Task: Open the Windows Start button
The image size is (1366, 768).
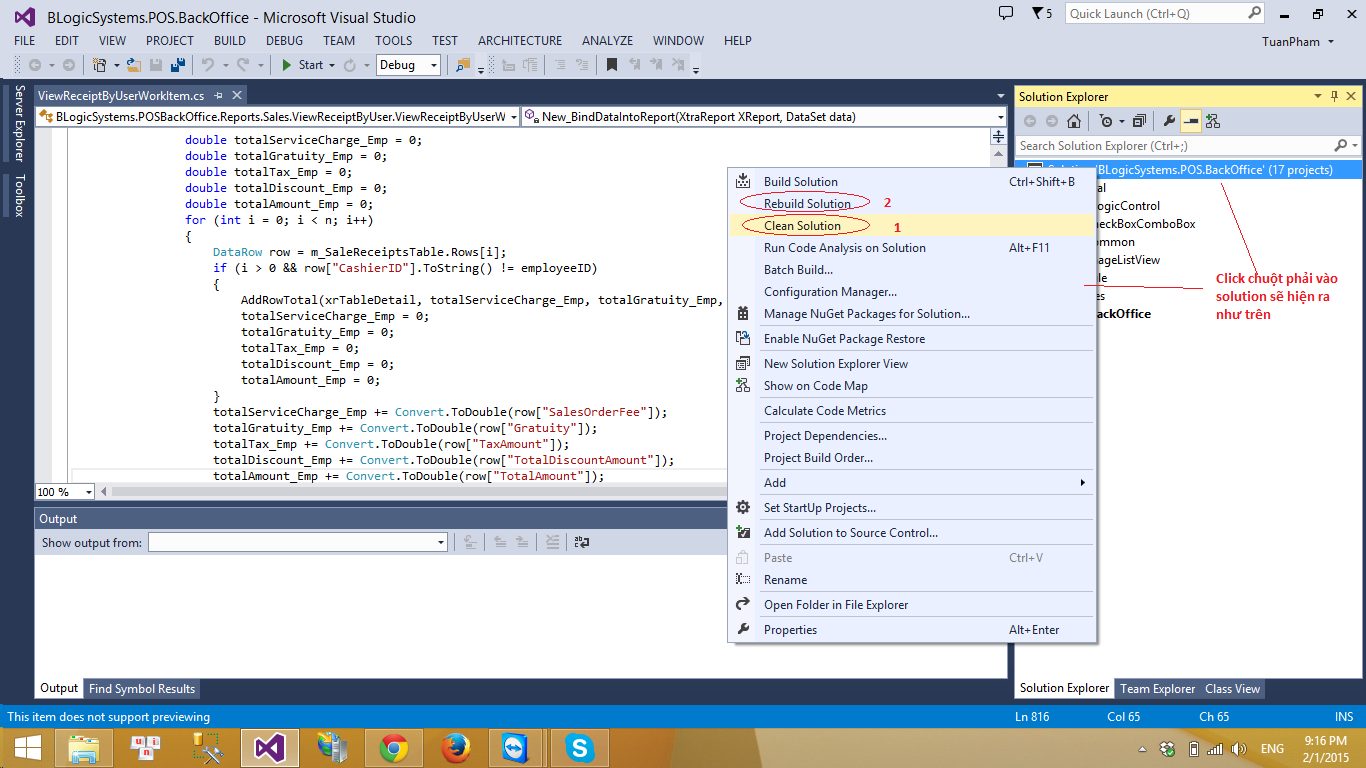Action: coord(27,747)
